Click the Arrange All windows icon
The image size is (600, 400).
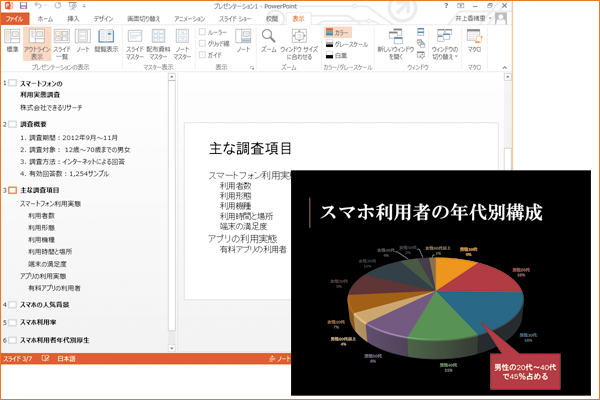[x=421, y=32]
